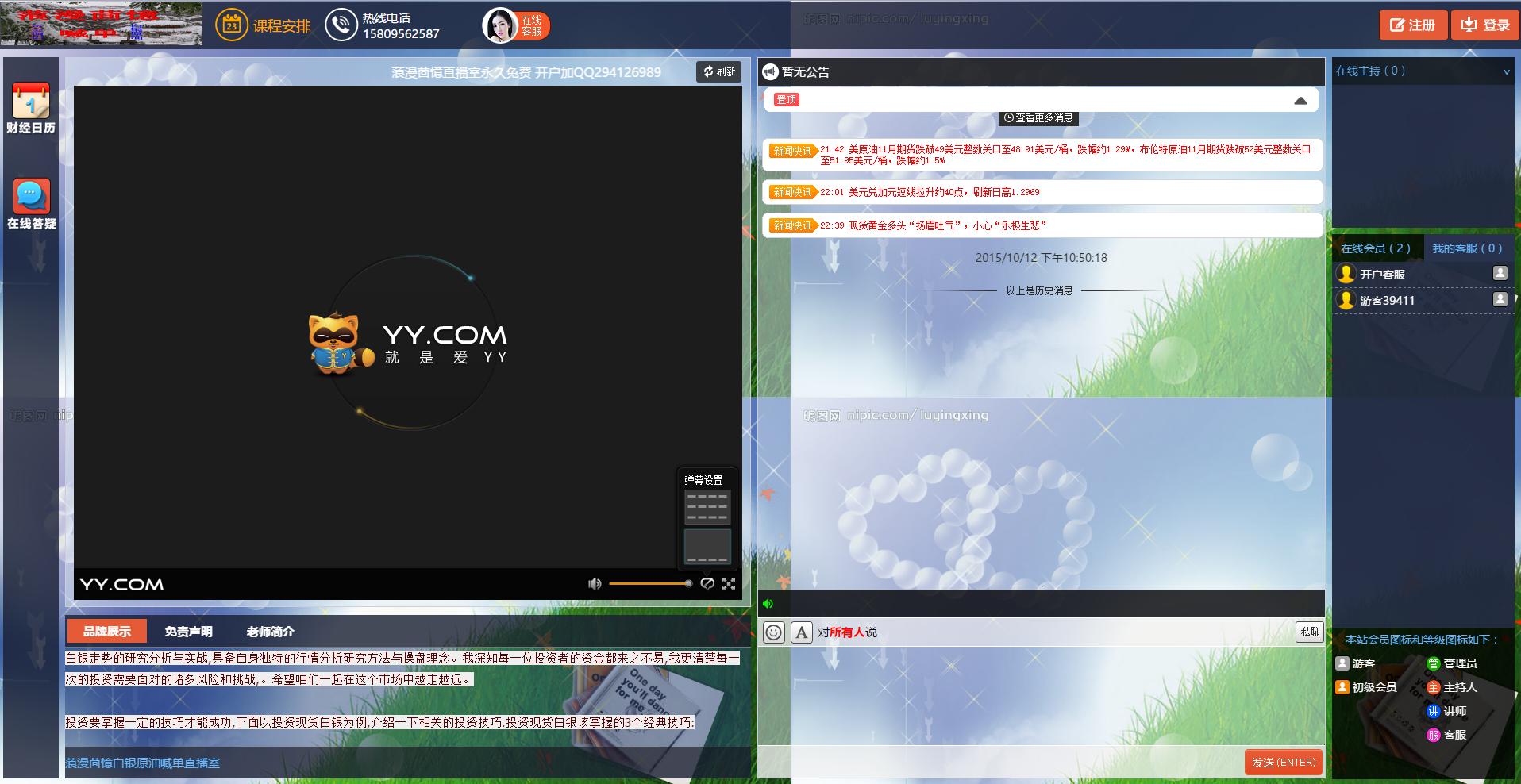Open the 浪漫茼憶白银原油喊单直播室 link
This screenshot has width=1521, height=784.
click(143, 763)
